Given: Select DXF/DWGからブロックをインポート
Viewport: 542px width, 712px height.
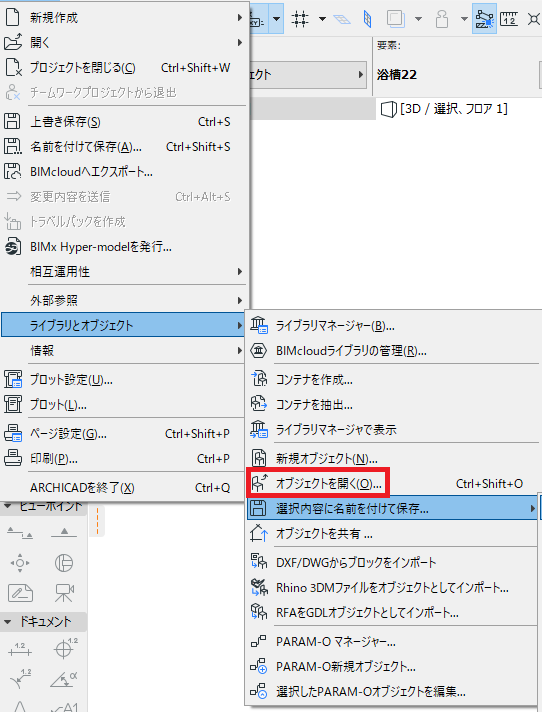Looking at the screenshot, I should 393,563.
